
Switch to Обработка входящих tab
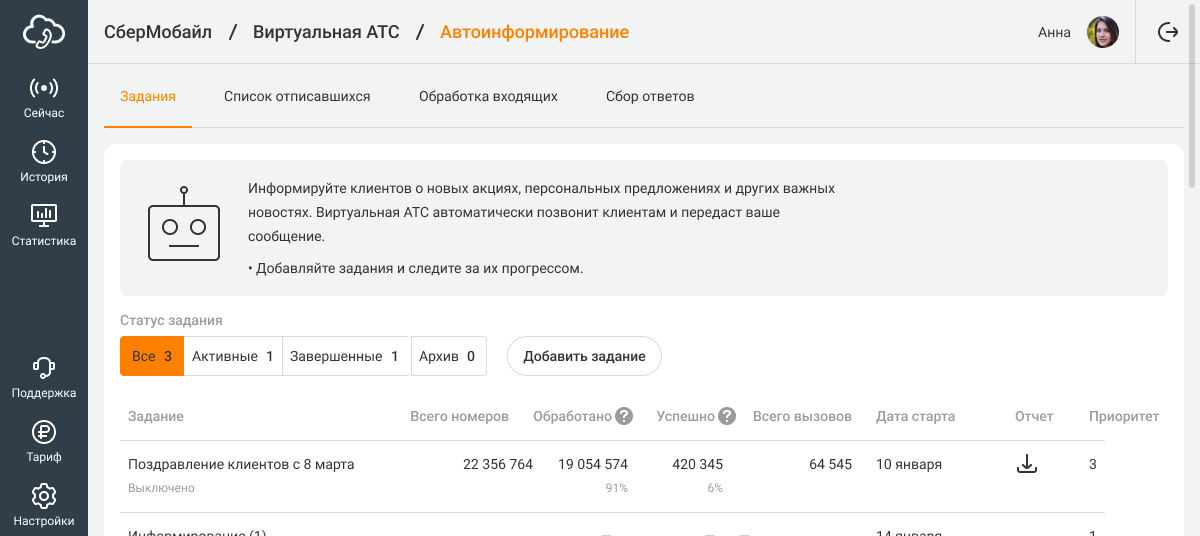(488, 97)
